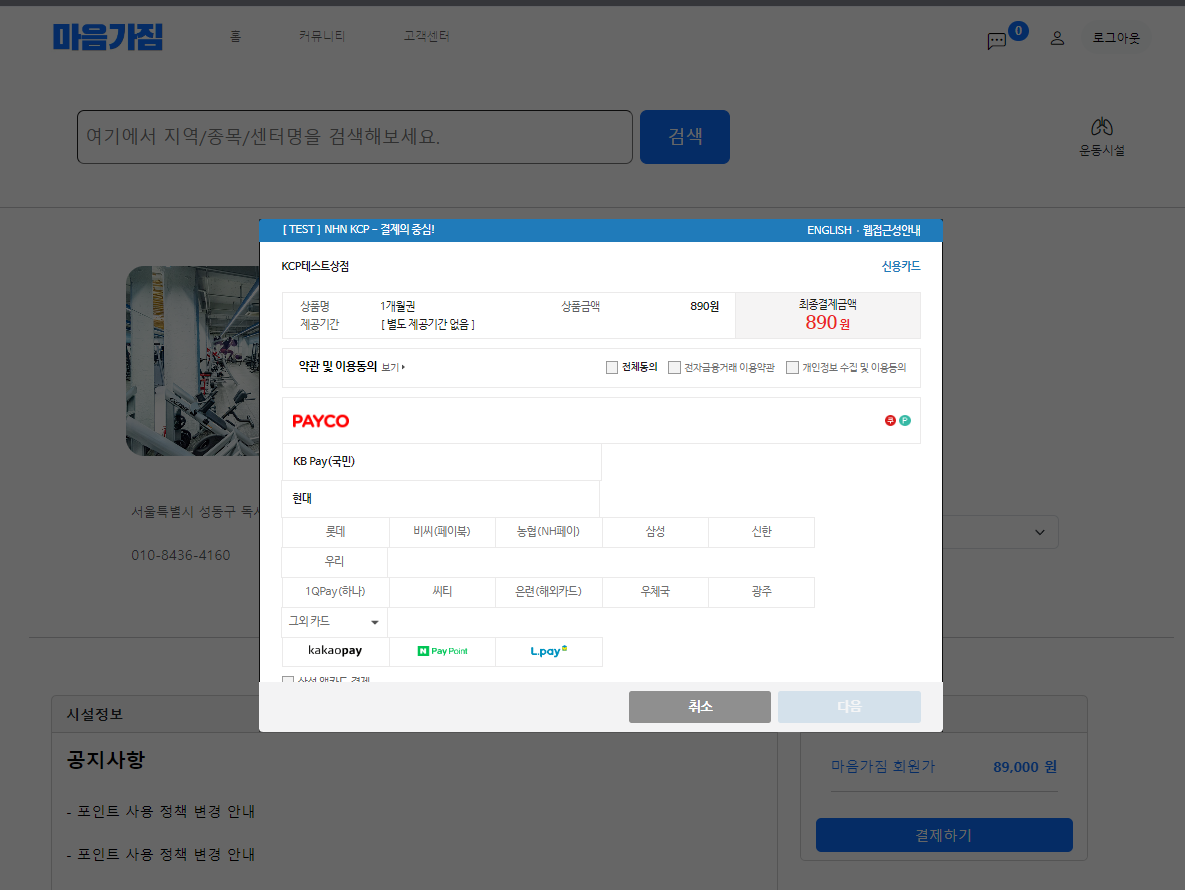Choose Naver Pay Point method
The image size is (1185, 890).
[442, 651]
